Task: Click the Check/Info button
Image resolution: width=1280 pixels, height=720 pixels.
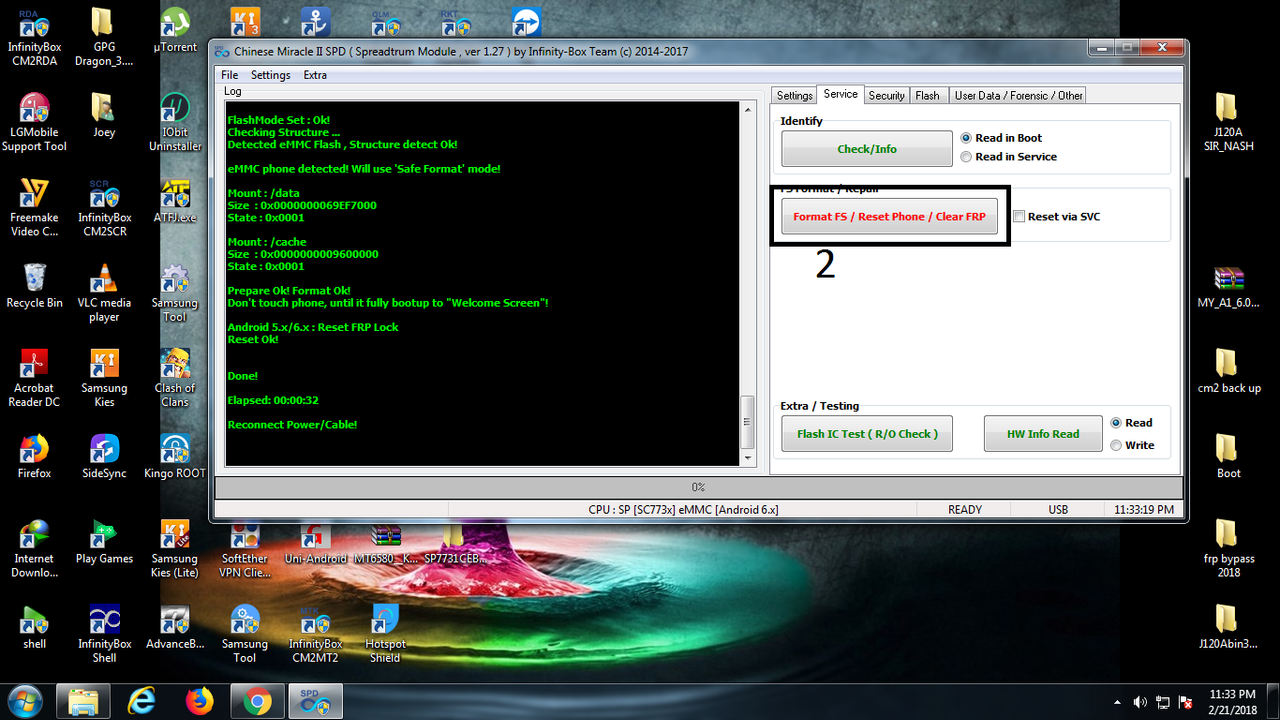Action: pos(867,149)
